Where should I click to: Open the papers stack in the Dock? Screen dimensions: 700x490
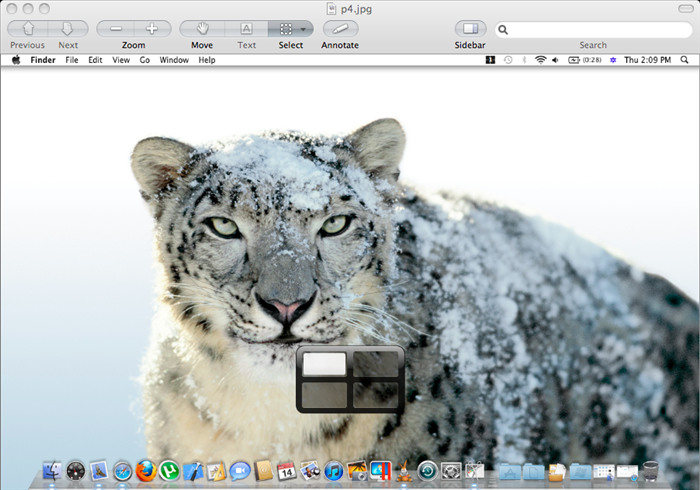click(x=557, y=472)
